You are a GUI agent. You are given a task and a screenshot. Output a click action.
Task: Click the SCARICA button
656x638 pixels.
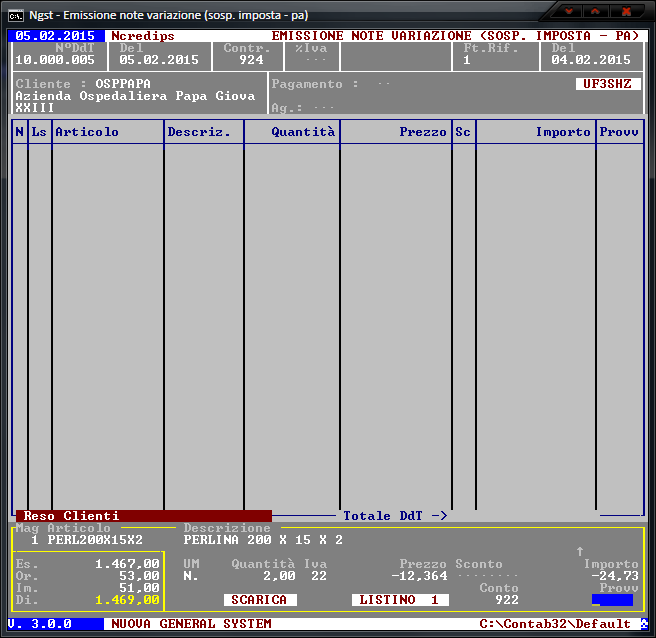tap(260, 600)
